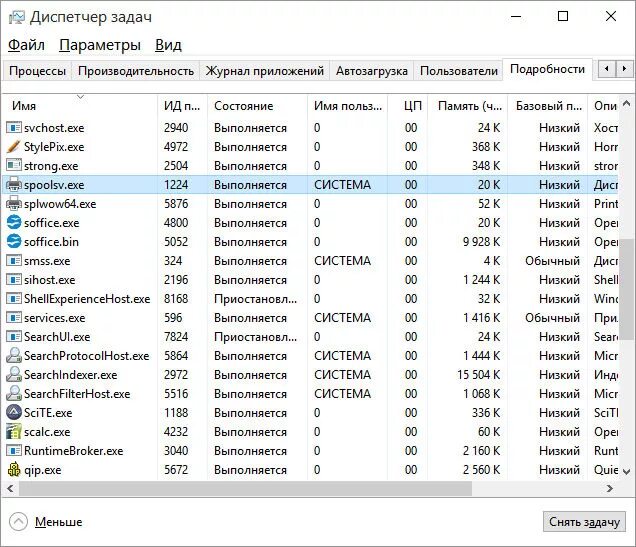Click the SearchProtocolHost.exe icon
Screen dimensions: 636x547
point(13,356)
